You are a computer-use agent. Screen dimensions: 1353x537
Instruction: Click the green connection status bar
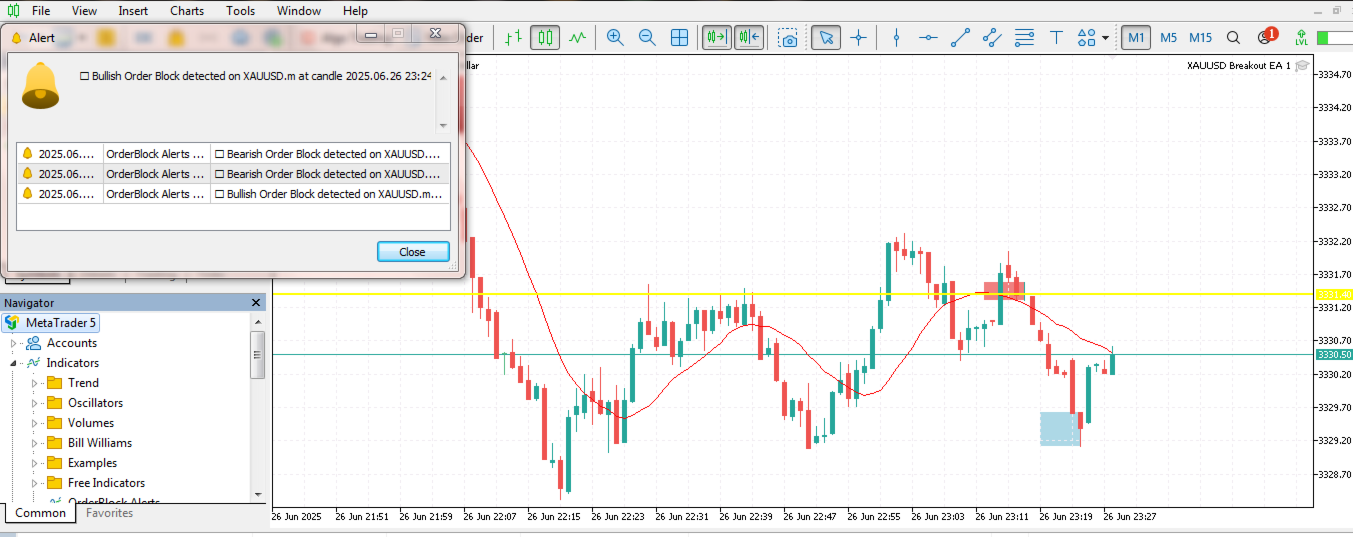coord(1334,38)
